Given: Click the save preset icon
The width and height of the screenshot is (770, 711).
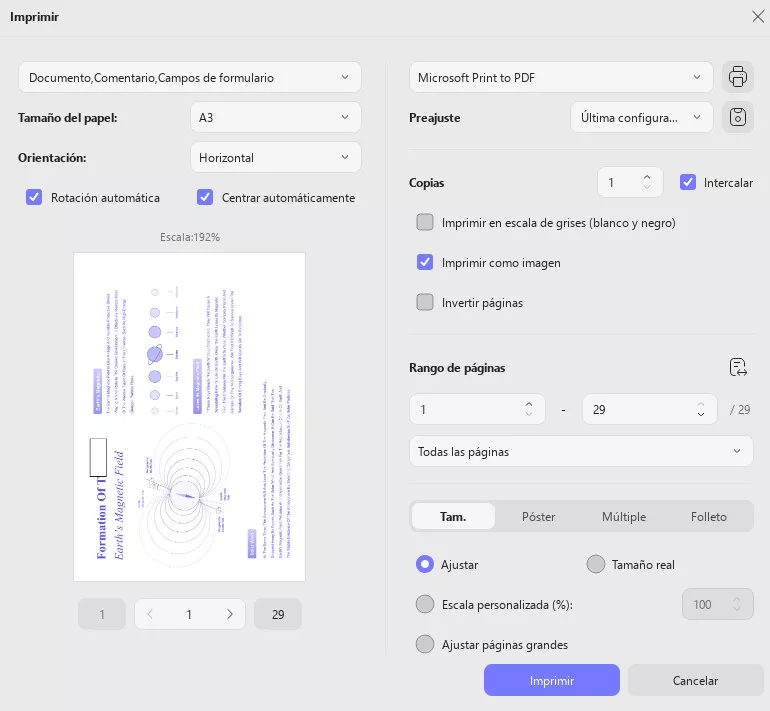Looking at the screenshot, I should point(737,117).
